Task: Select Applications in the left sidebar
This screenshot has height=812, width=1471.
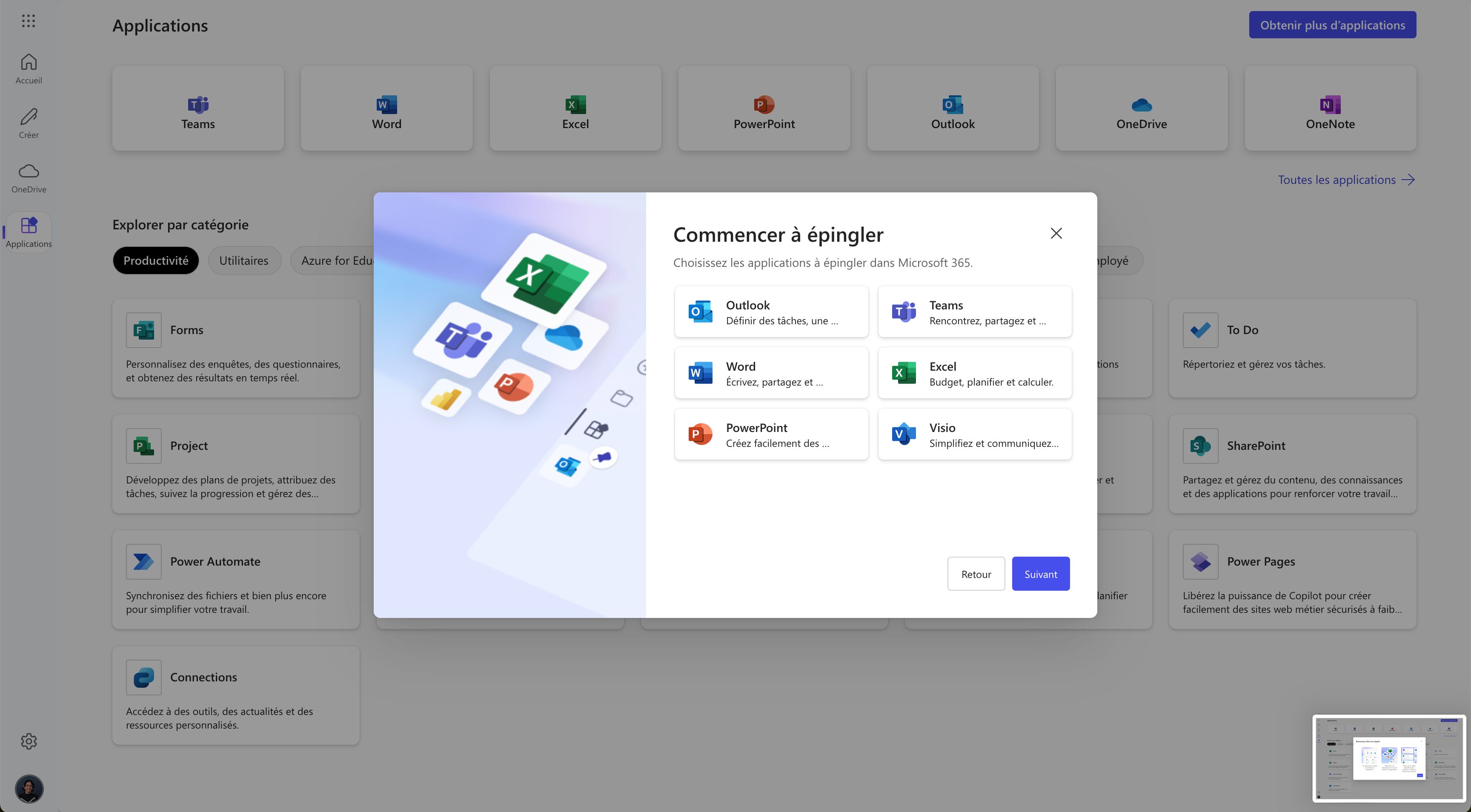Action: [29, 232]
